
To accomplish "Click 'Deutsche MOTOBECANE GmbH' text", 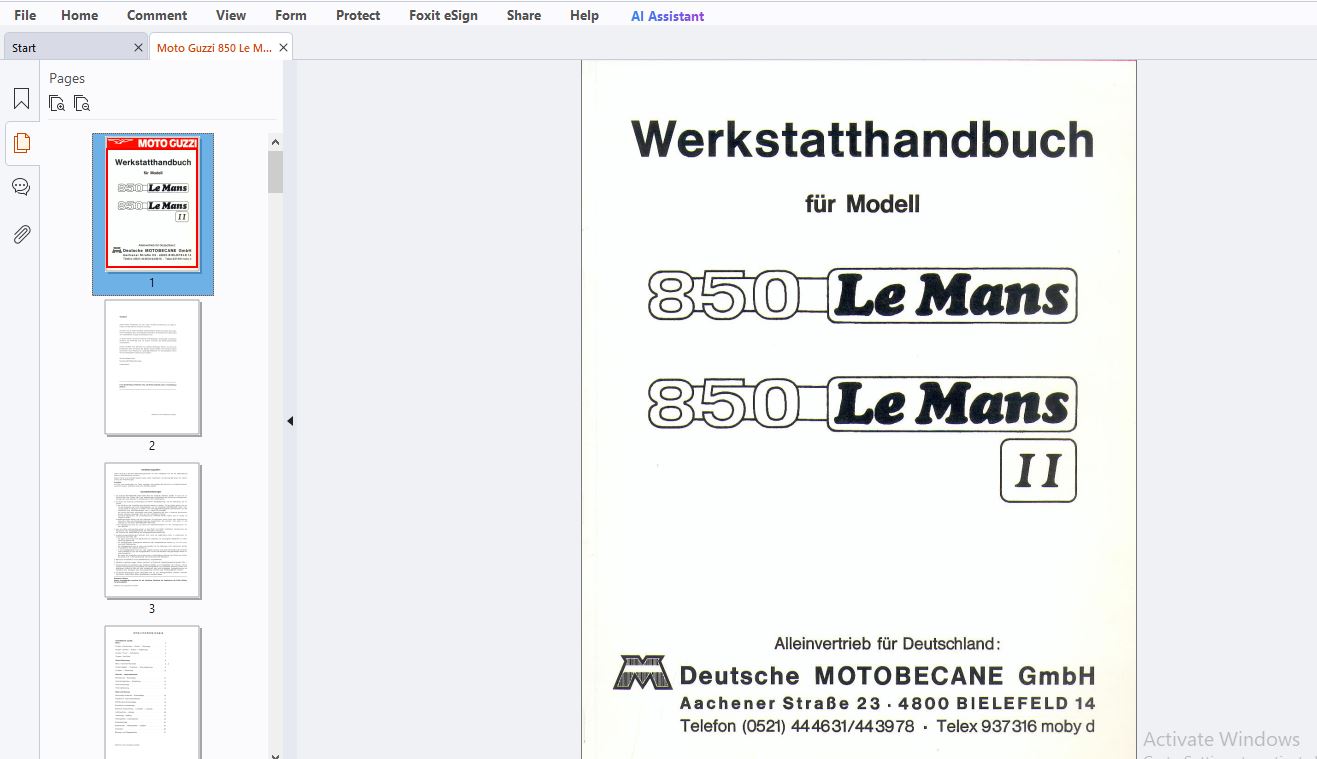I will [887, 675].
